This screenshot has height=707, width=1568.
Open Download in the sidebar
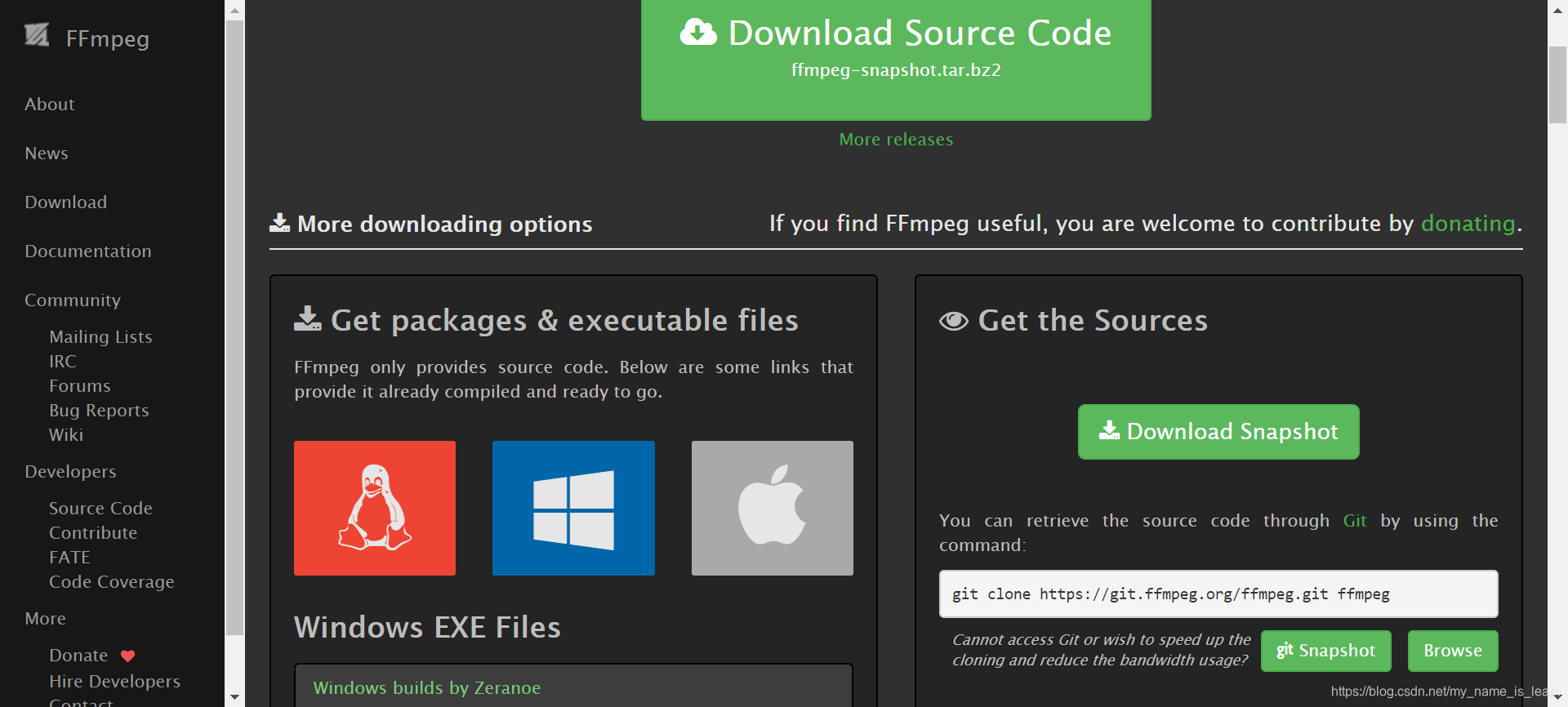click(x=66, y=202)
